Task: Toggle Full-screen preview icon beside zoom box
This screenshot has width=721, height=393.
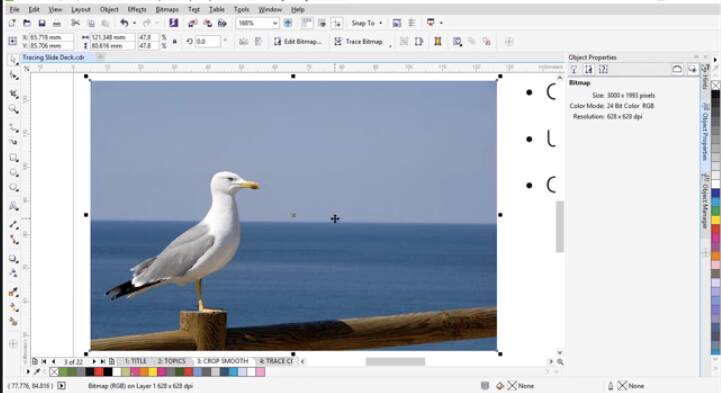Action: (288, 23)
